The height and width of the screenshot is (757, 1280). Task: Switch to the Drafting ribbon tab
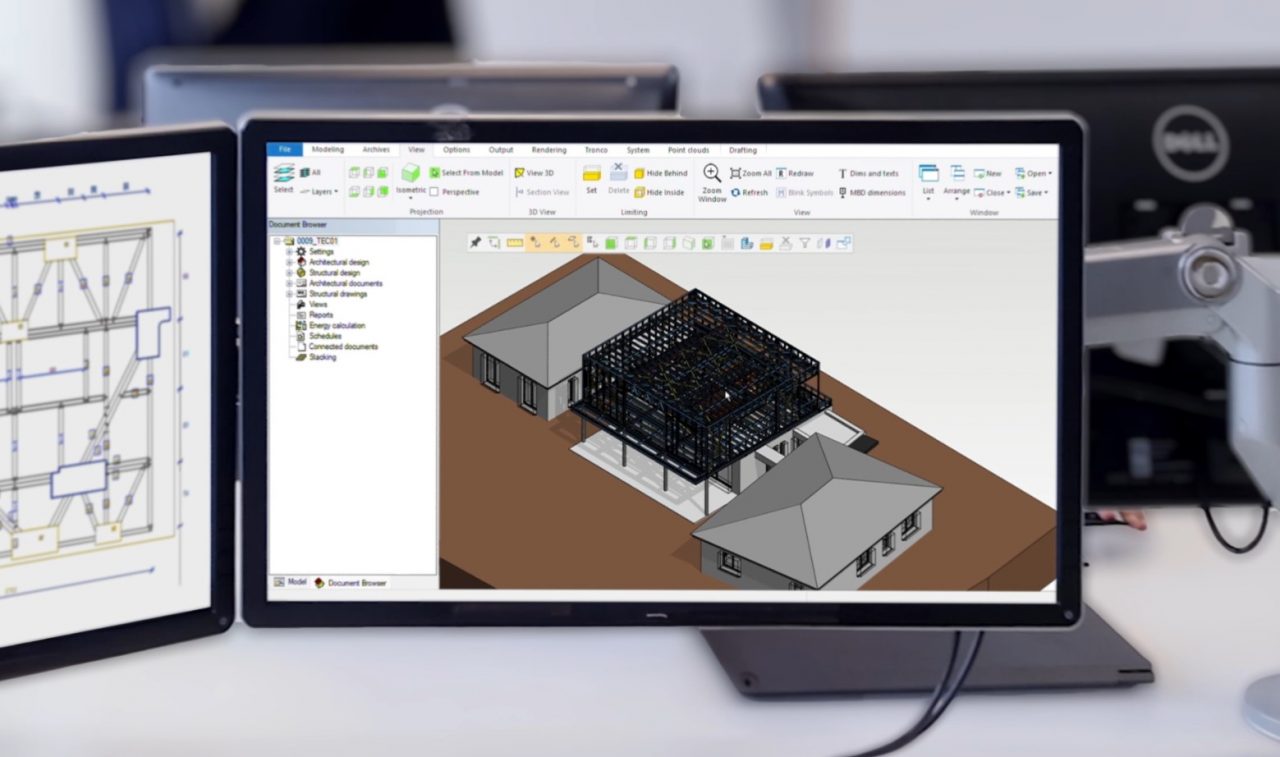point(744,150)
